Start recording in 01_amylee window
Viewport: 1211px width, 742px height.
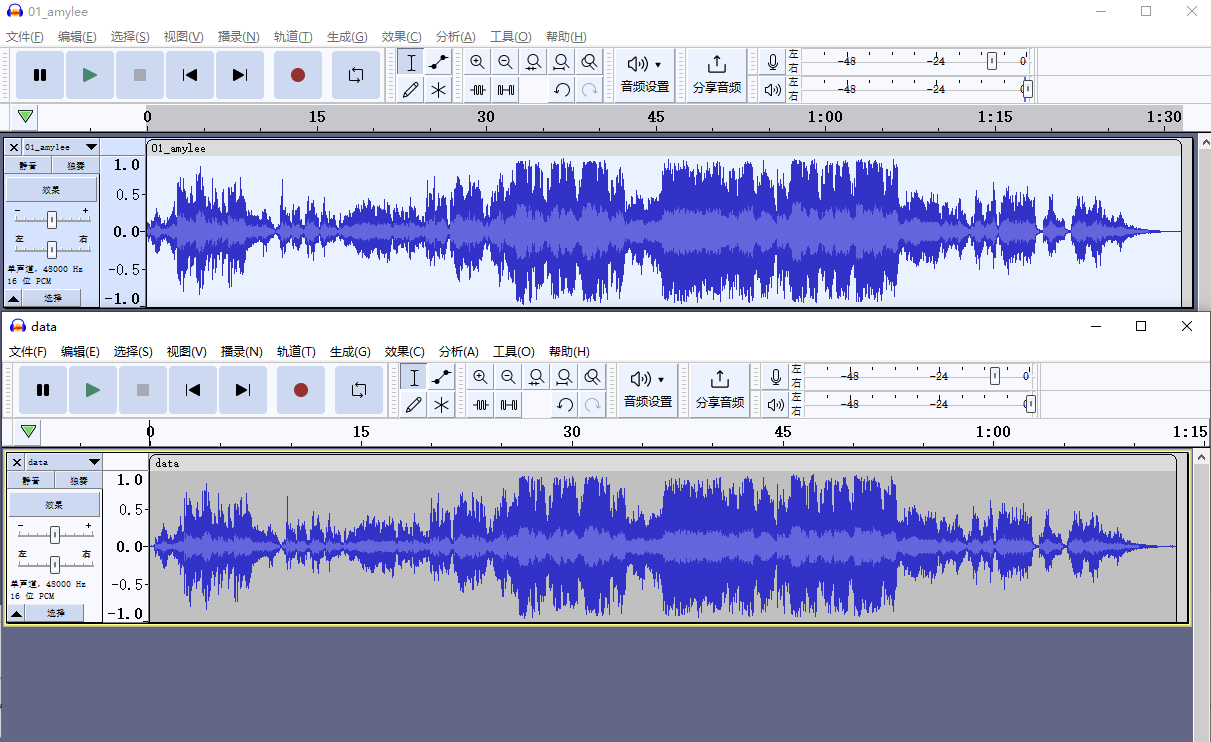[298, 75]
